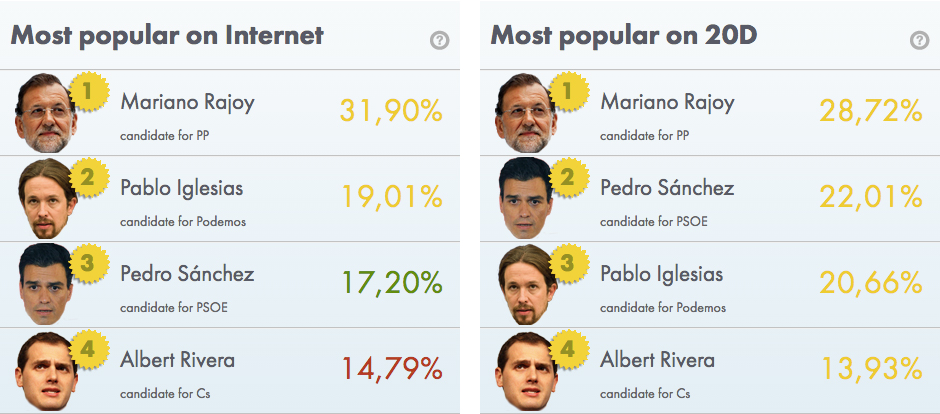This screenshot has height=414, width=940.
Task: Select rank 2 badge beside Pedro Sánchez, 20D
Action: 569,178
